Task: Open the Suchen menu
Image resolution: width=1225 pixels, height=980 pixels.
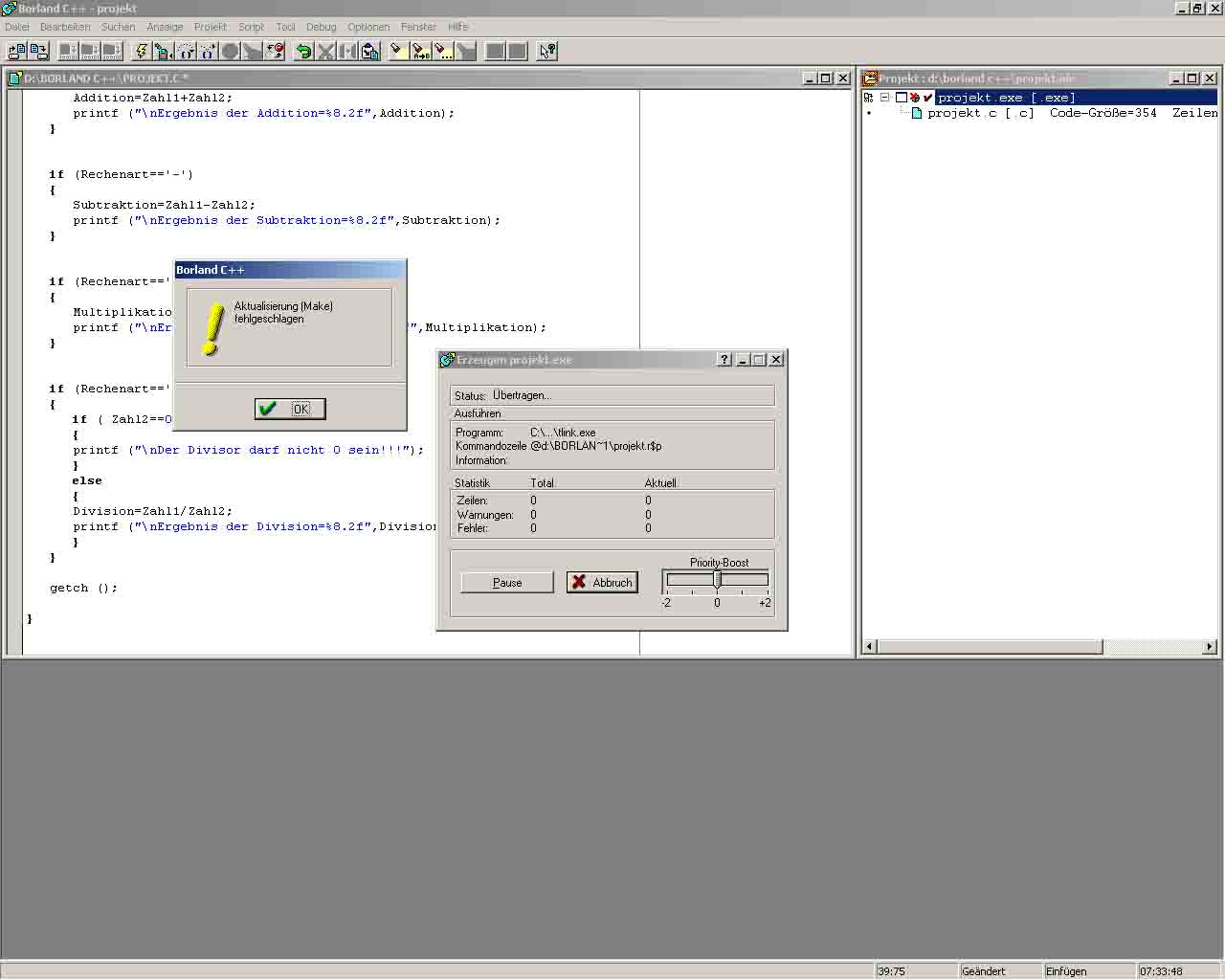Action: [x=119, y=27]
